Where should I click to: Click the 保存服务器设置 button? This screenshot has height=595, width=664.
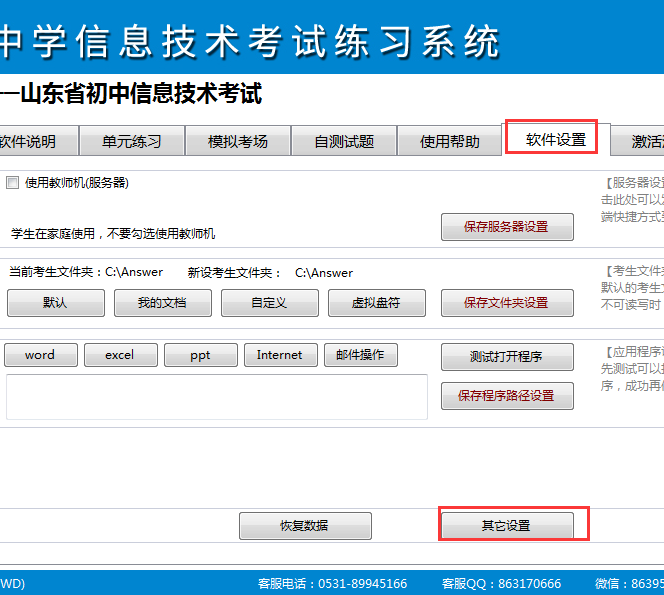[x=507, y=227]
